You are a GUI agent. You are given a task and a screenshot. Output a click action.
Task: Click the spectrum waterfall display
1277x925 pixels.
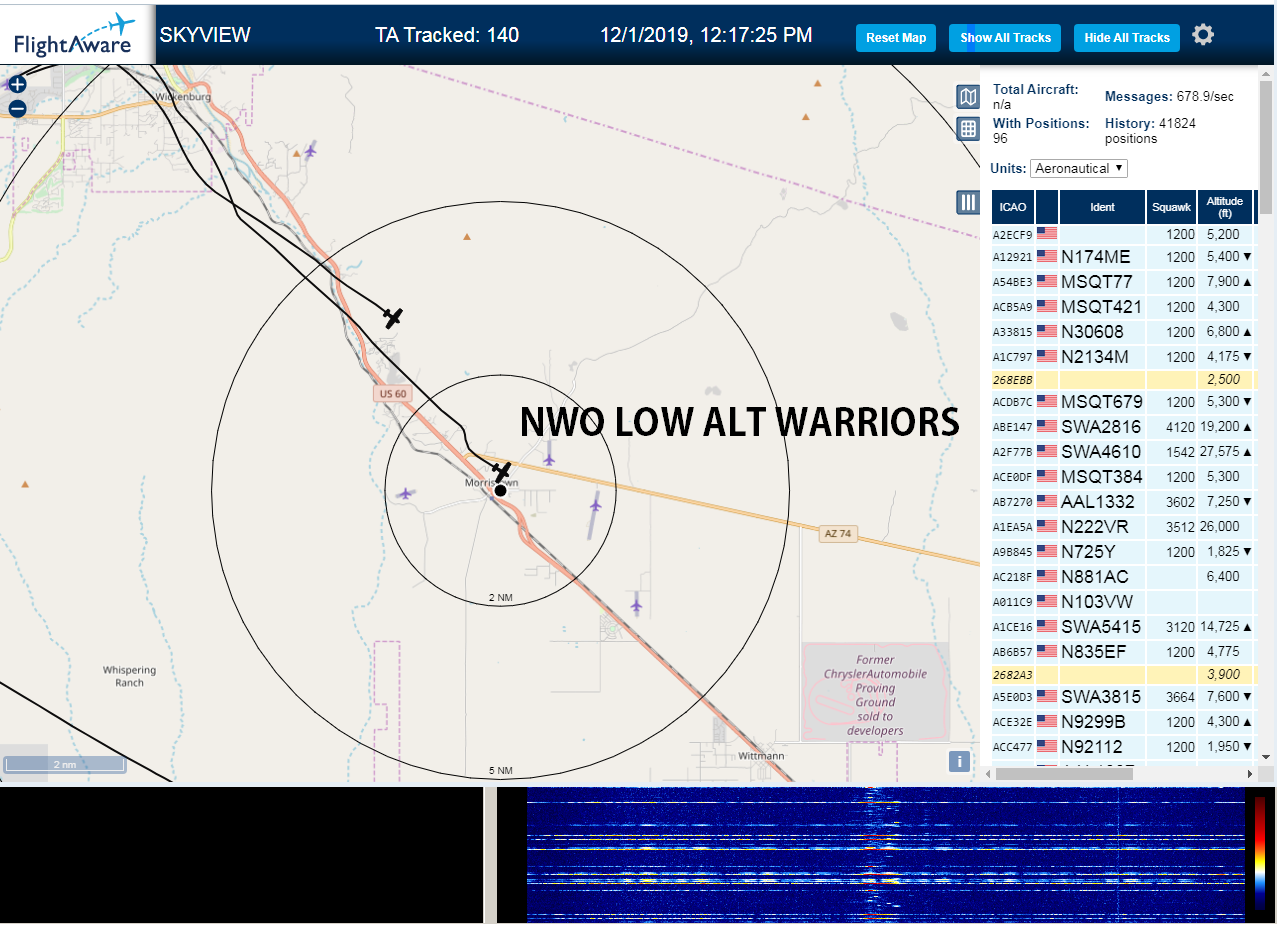(x=885, y=854)
